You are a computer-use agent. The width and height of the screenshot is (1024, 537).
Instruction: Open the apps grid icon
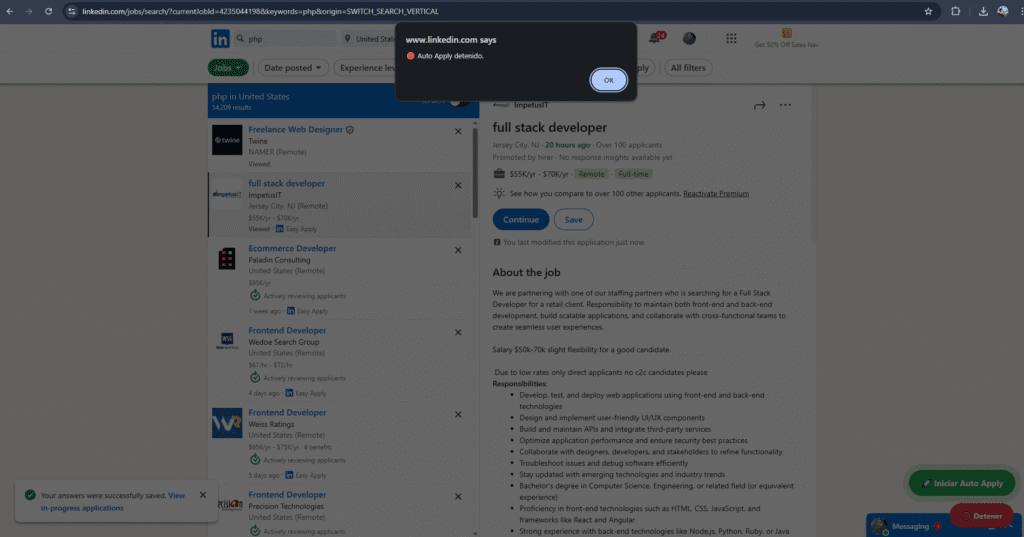(731, 39)
